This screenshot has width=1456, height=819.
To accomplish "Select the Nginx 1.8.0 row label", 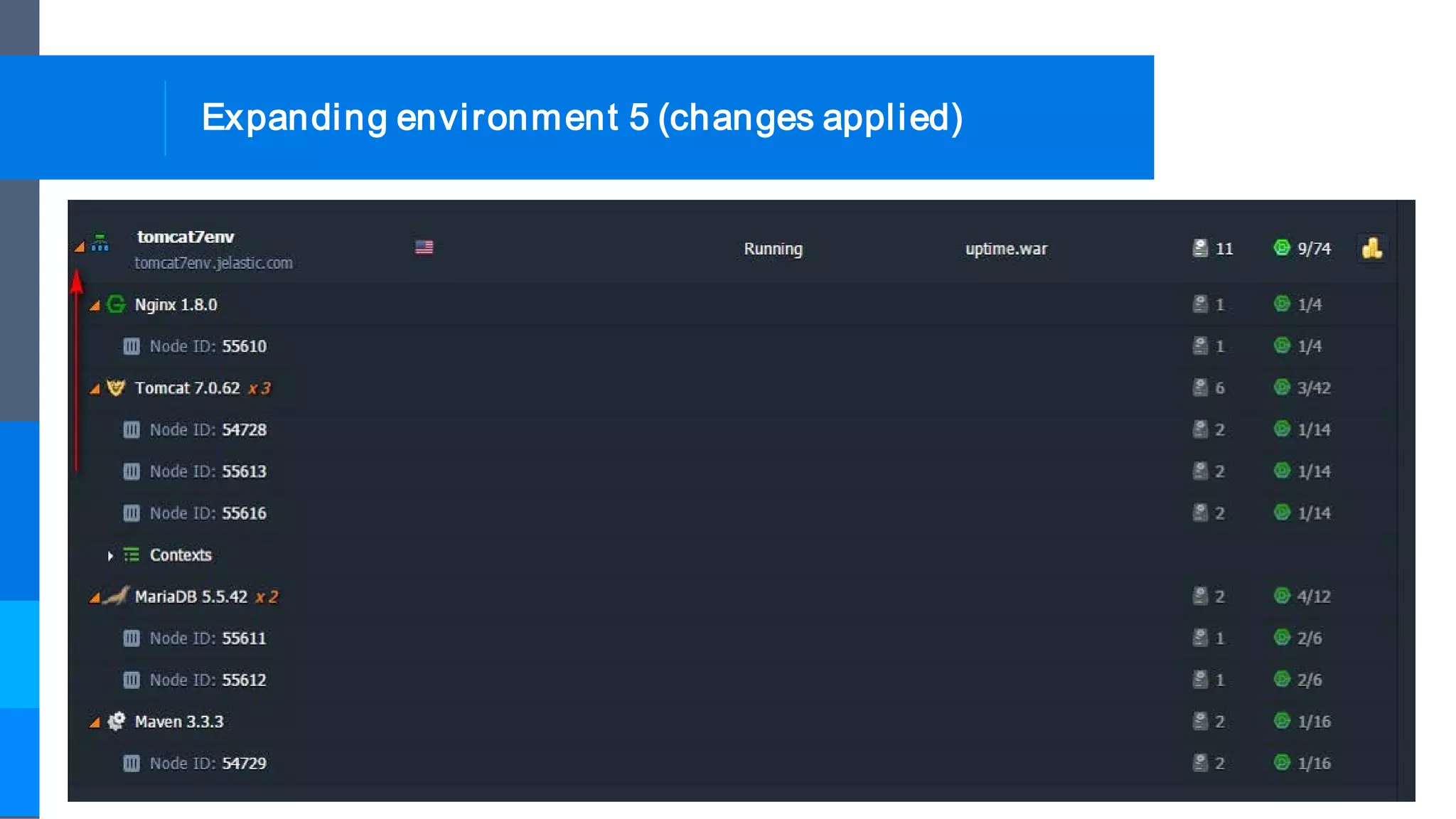I will pyautogui.click(x=176, y=305).
